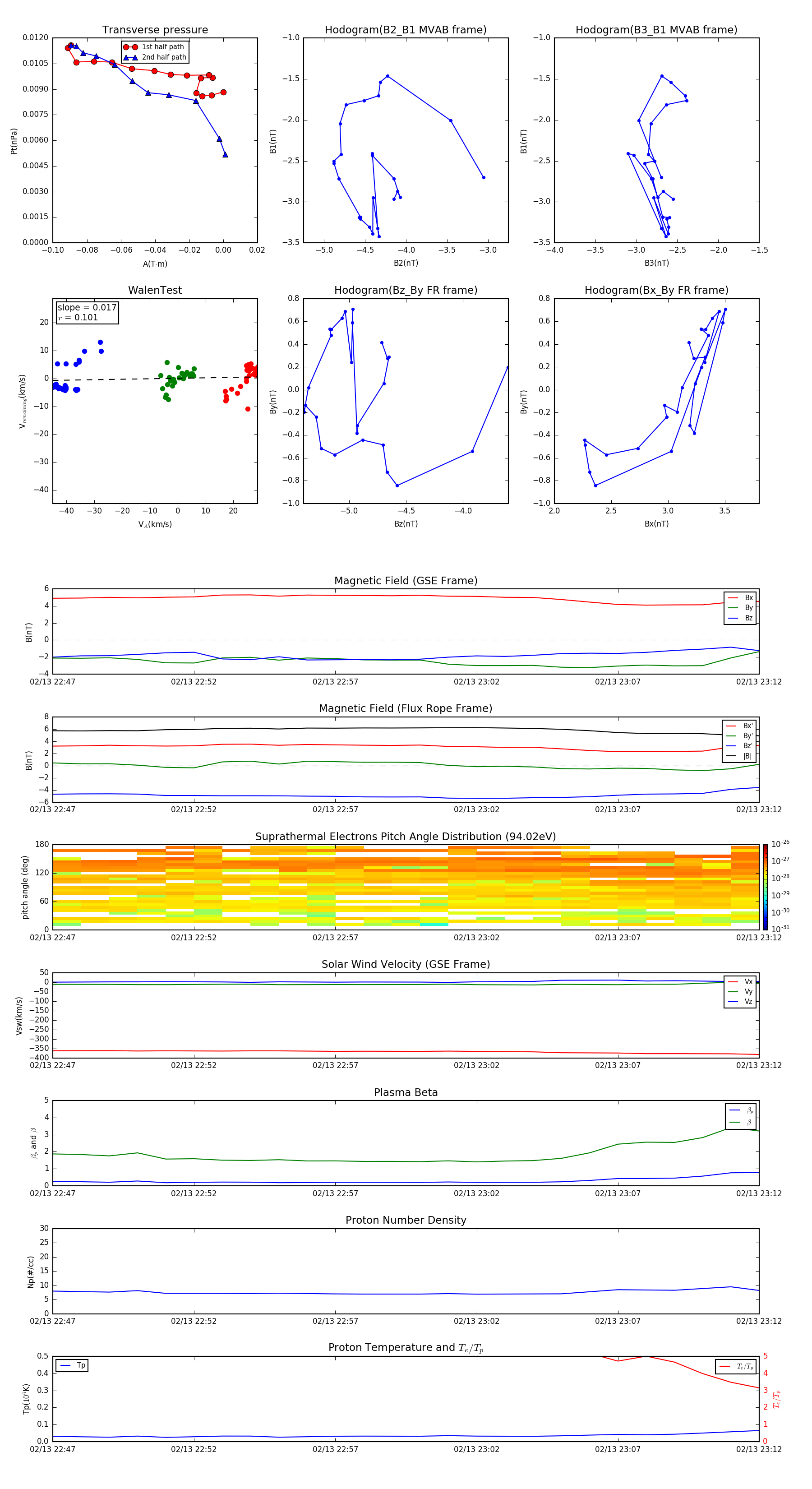Click the Te/Tp legend in temperature panel

(736, 1366)
